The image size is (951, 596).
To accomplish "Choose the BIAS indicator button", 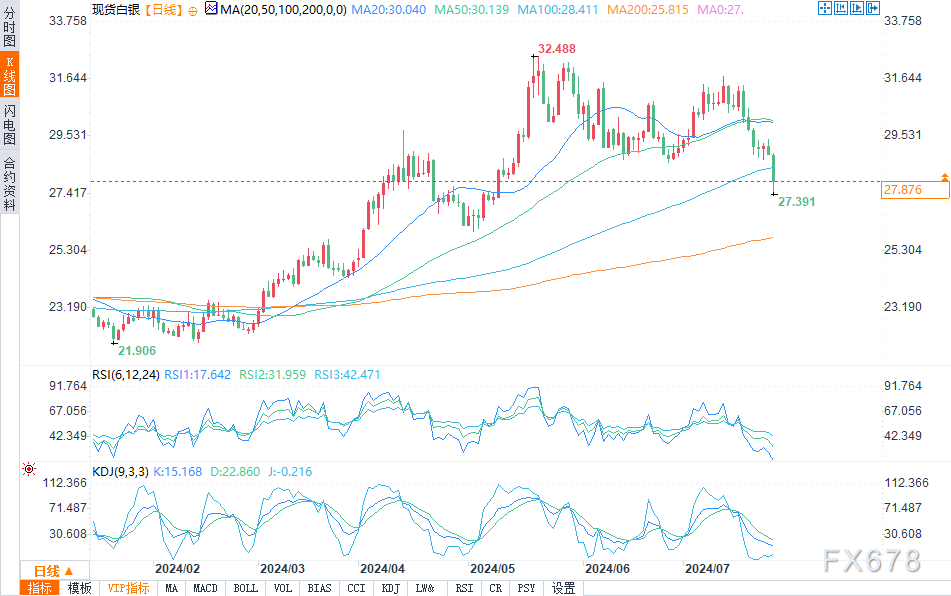I will point(320,588).
